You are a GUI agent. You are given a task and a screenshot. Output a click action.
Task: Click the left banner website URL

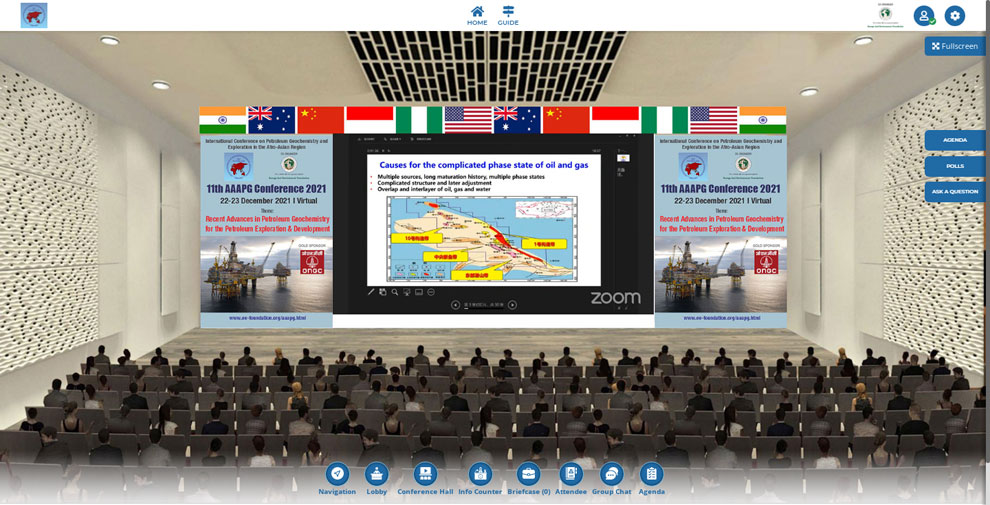(x=267, y=318)
